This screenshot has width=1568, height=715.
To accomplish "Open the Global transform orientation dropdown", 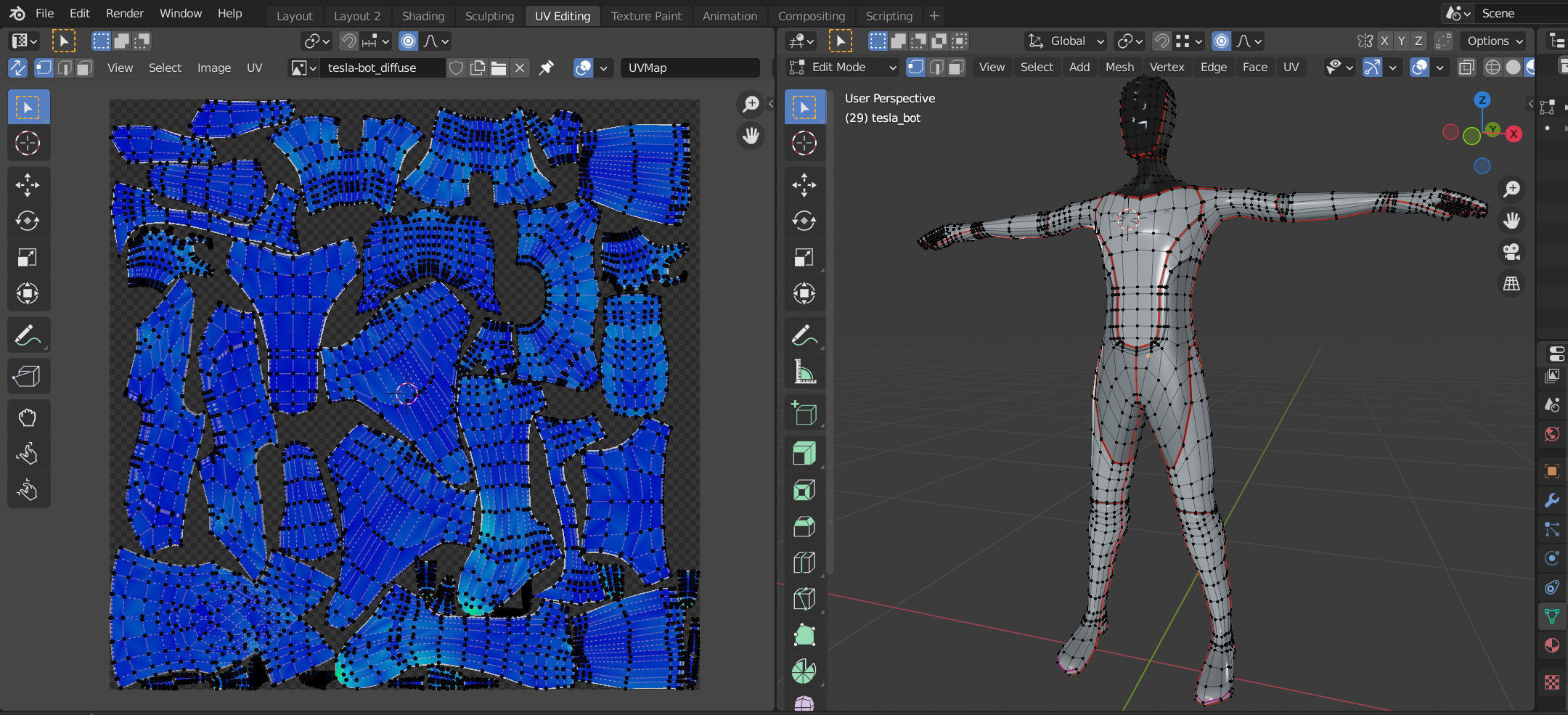I will point(1066,41).
